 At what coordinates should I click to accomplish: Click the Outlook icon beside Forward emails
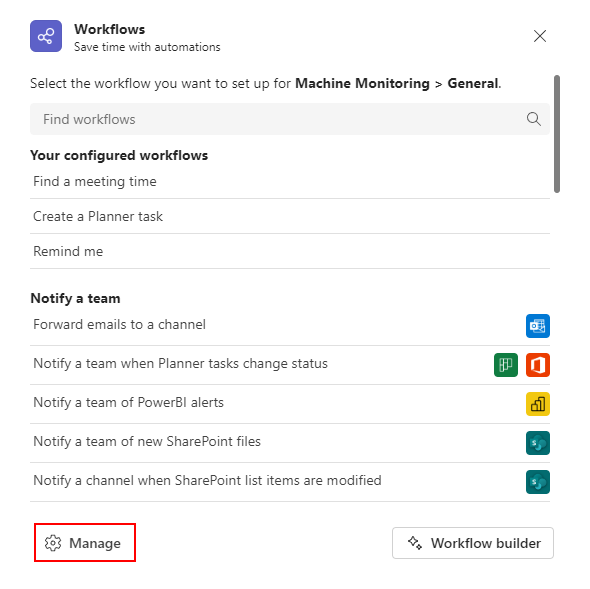(x=538, y=326)
